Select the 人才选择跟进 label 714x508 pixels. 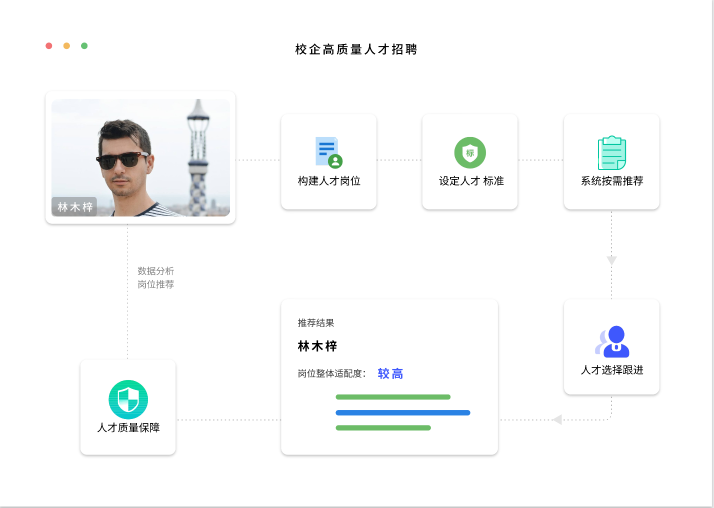[612, 370]
